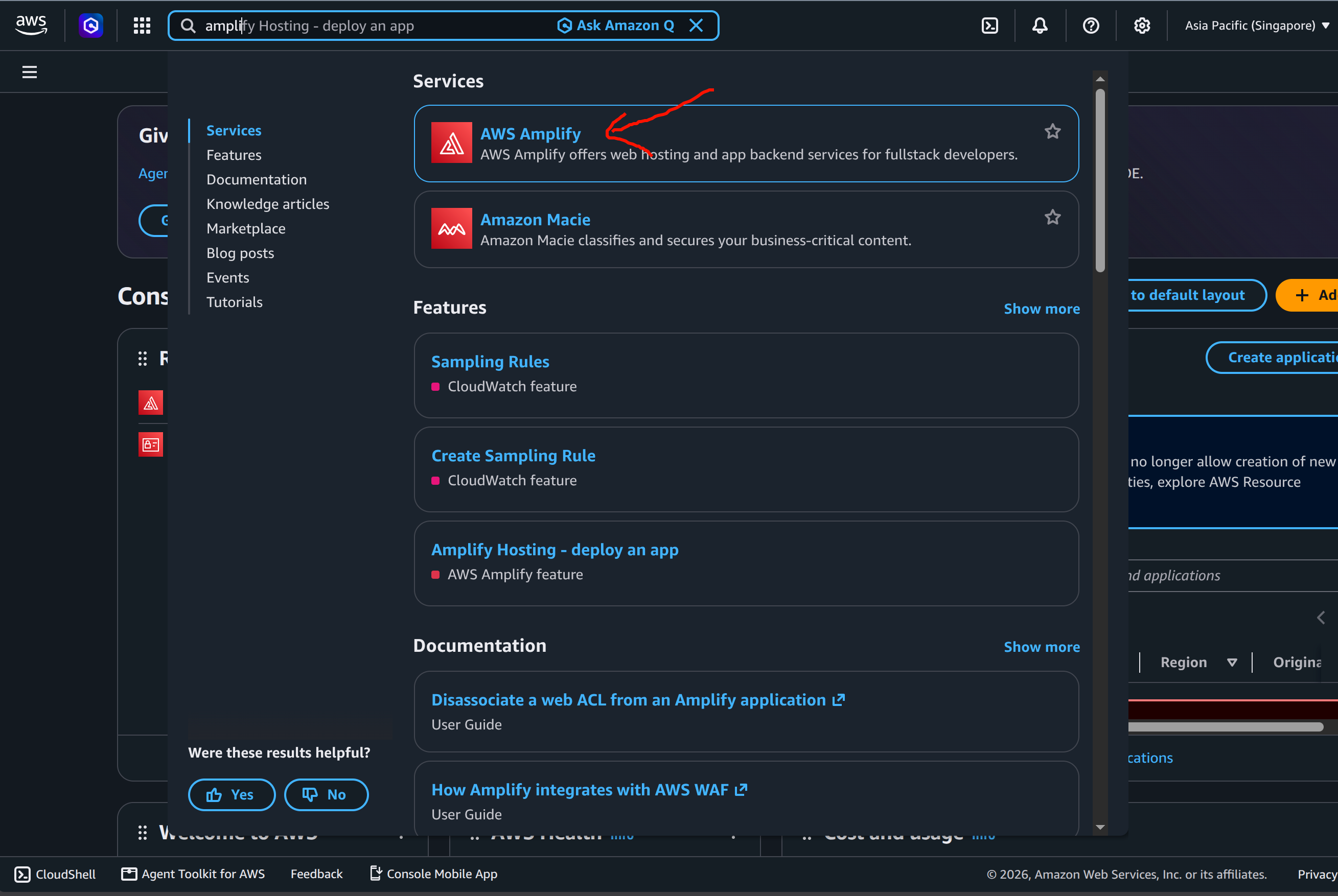Click the Feedback footer link
This screenshot has height=896, width=1338.
click(x=316, y=874)
